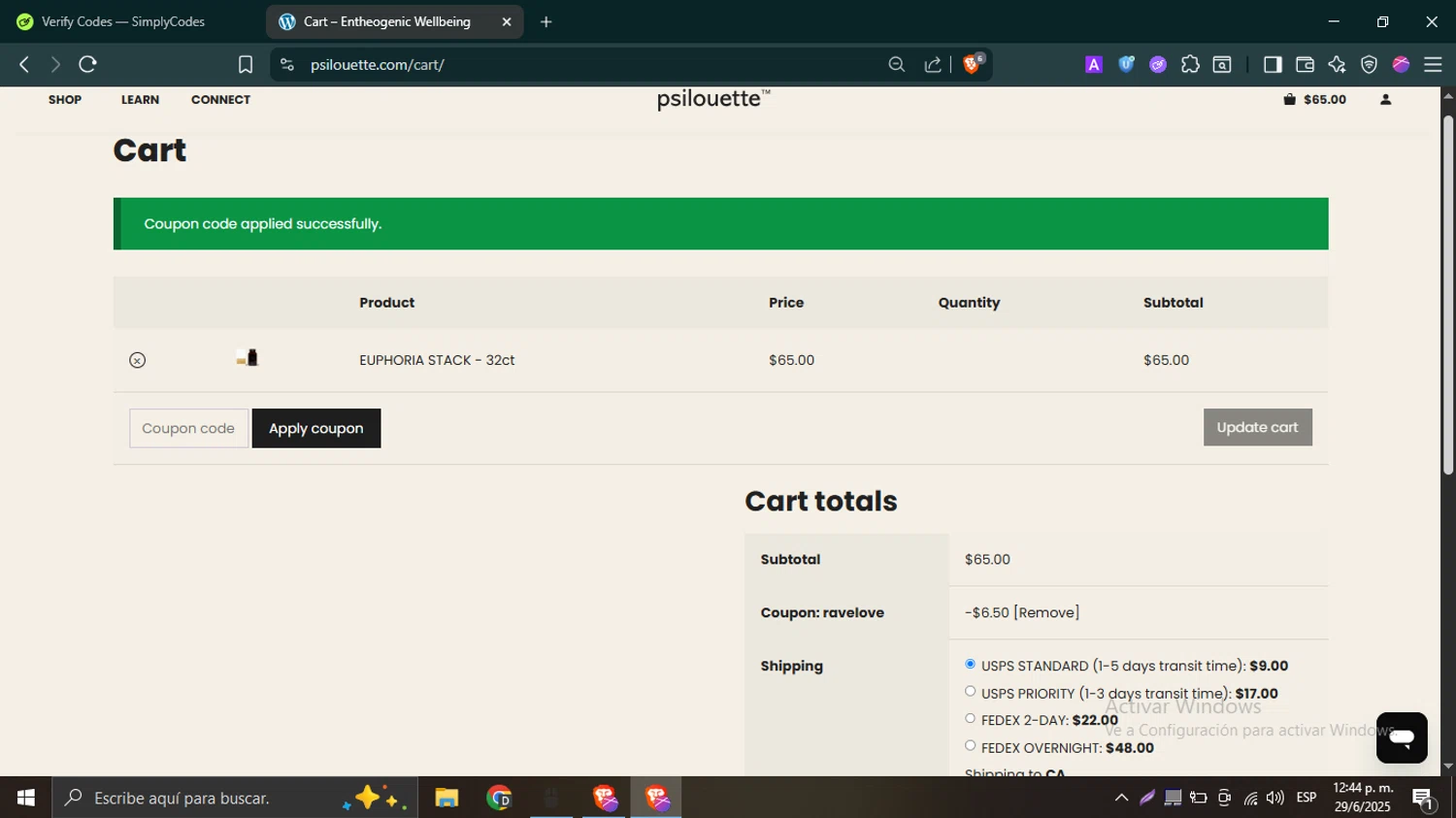Show hidden system tray icons
Image resolution: width=1456 pixels, height=818 pixels.
tap(1121, 798)
